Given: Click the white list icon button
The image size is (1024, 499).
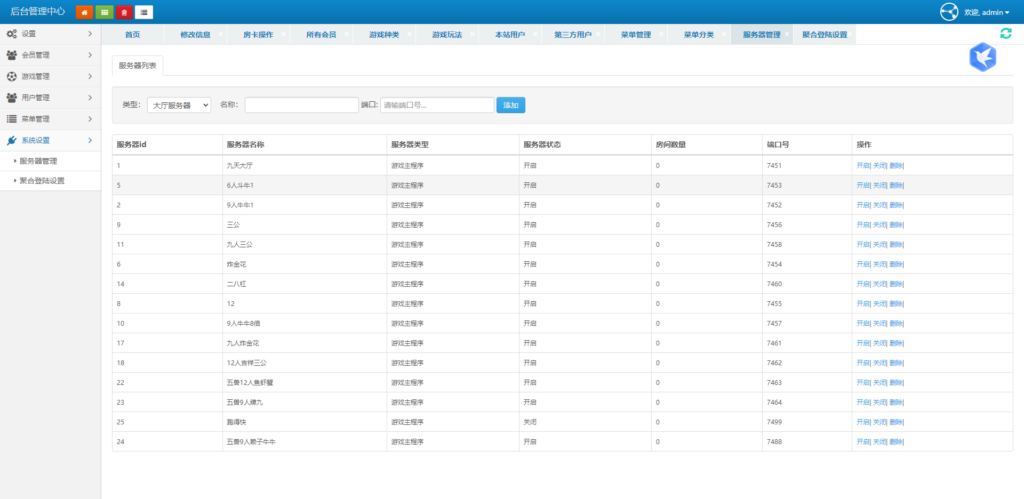Looking at the screenshot, I should [x=144, y=12].
